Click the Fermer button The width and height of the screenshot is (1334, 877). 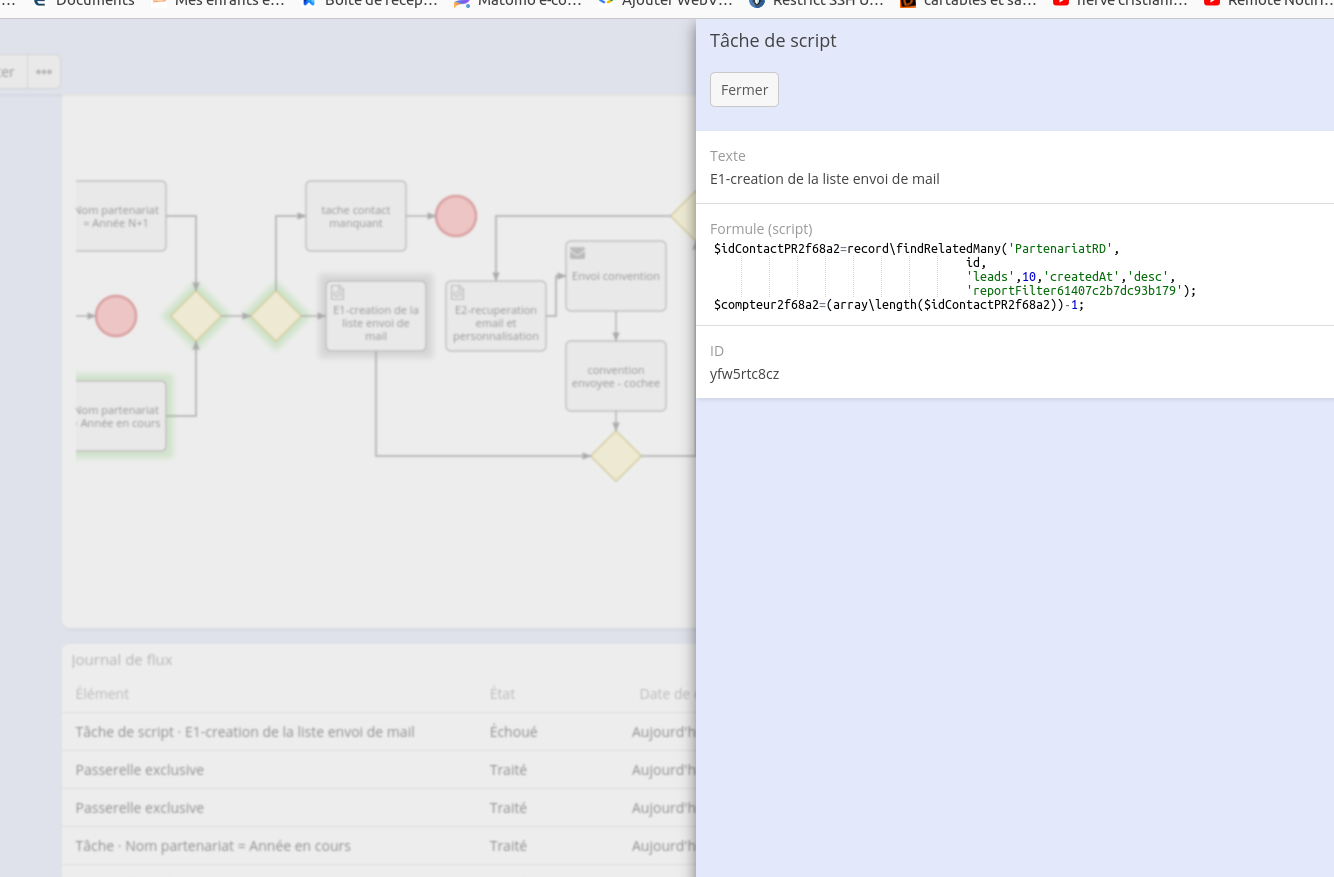[744, 90]
